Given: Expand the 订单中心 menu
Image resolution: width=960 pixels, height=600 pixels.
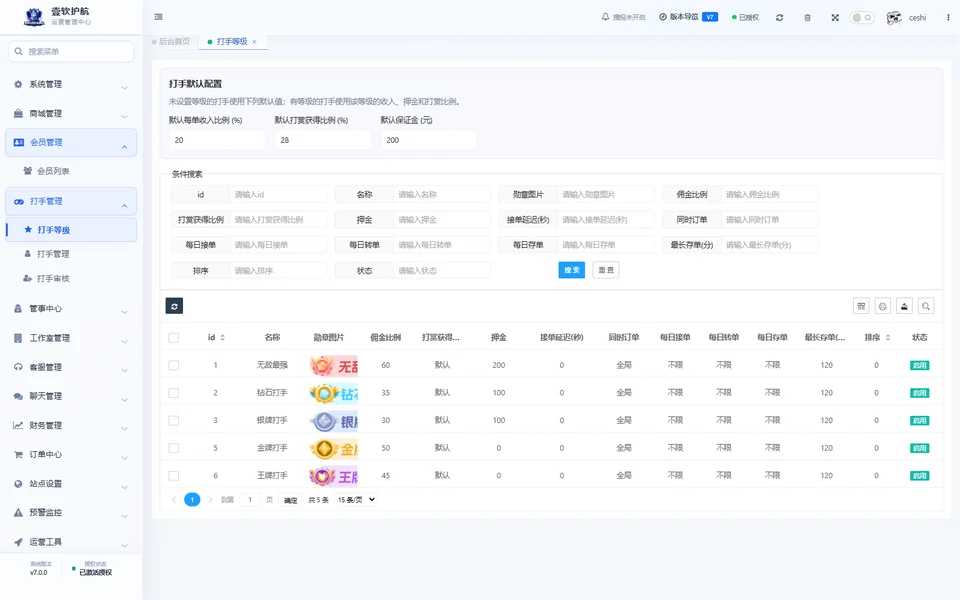Looking at the screenshot, I should click(x=71, y=455).
